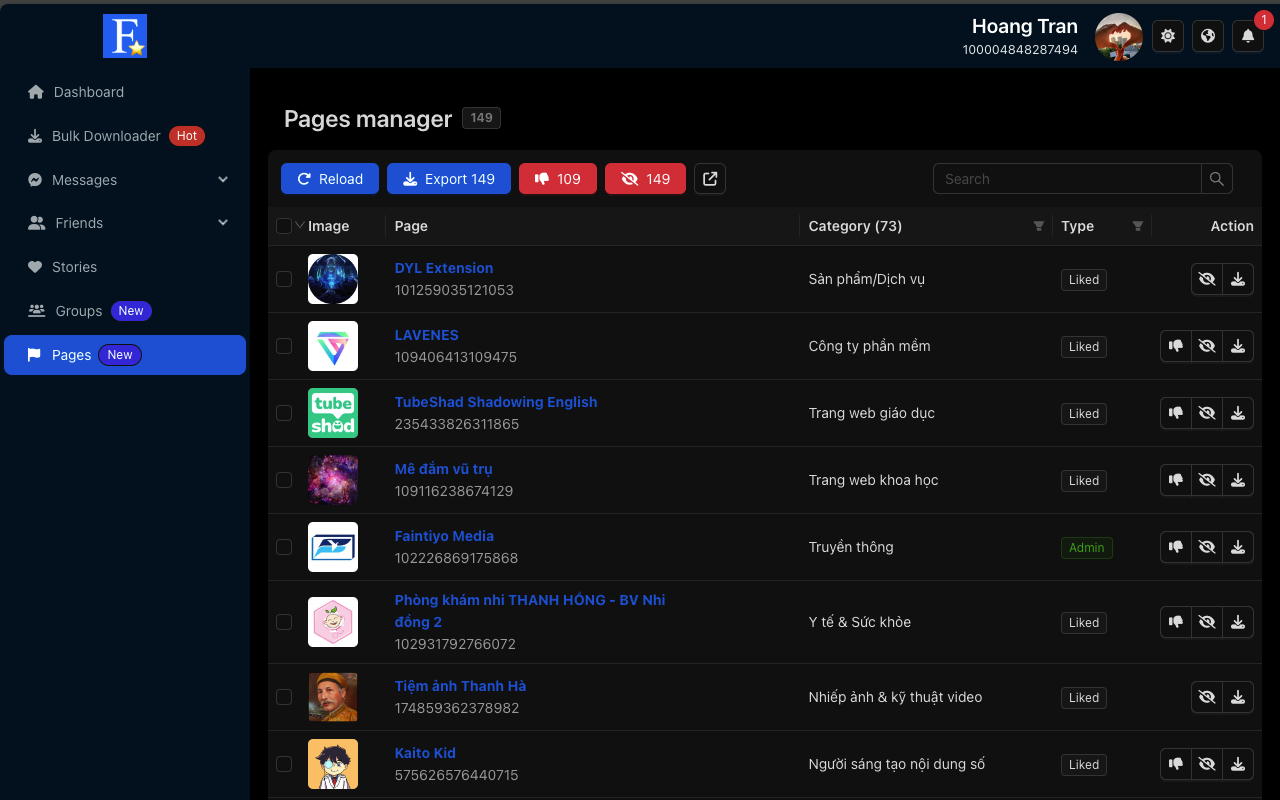Click the search magnifier icon
This screenshot has width=1280, height=800.
[x=1216, y=179]
